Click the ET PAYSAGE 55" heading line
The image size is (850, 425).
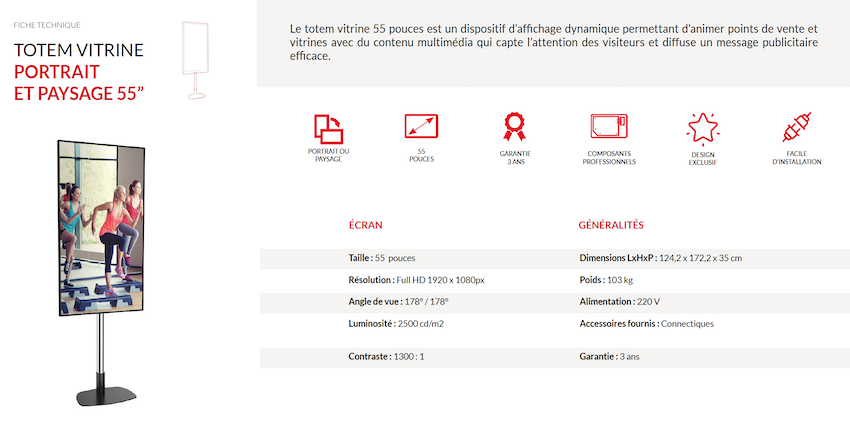coord(79,93)
